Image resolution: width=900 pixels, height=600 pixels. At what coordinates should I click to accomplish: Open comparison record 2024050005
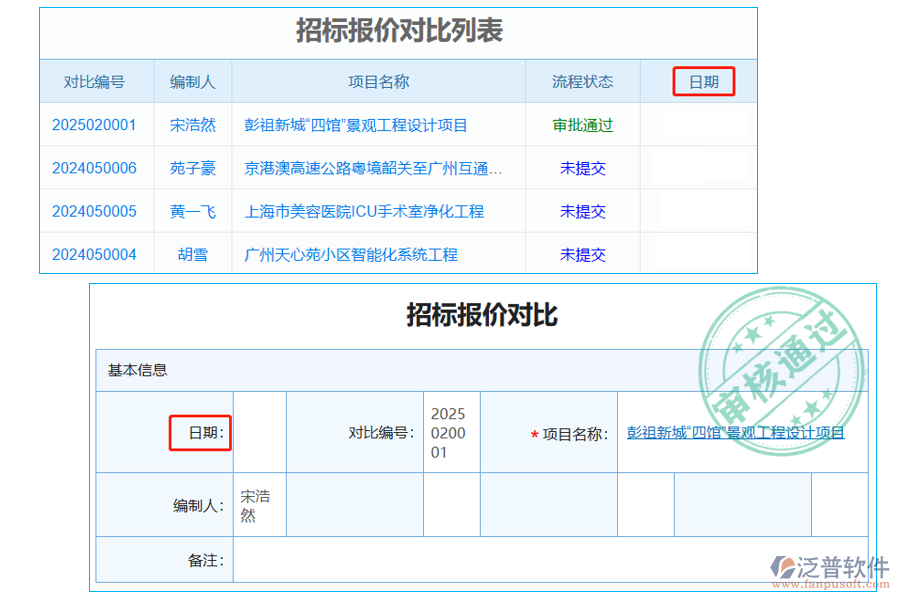[x=96, y=211]
